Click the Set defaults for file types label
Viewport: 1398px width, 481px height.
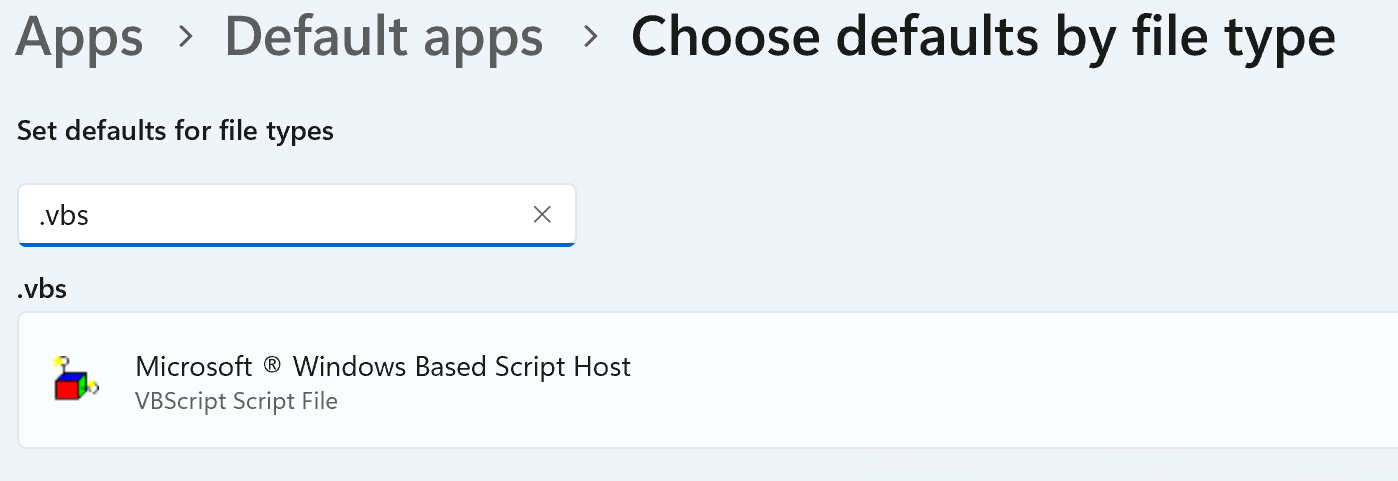(x=175, y=131)
